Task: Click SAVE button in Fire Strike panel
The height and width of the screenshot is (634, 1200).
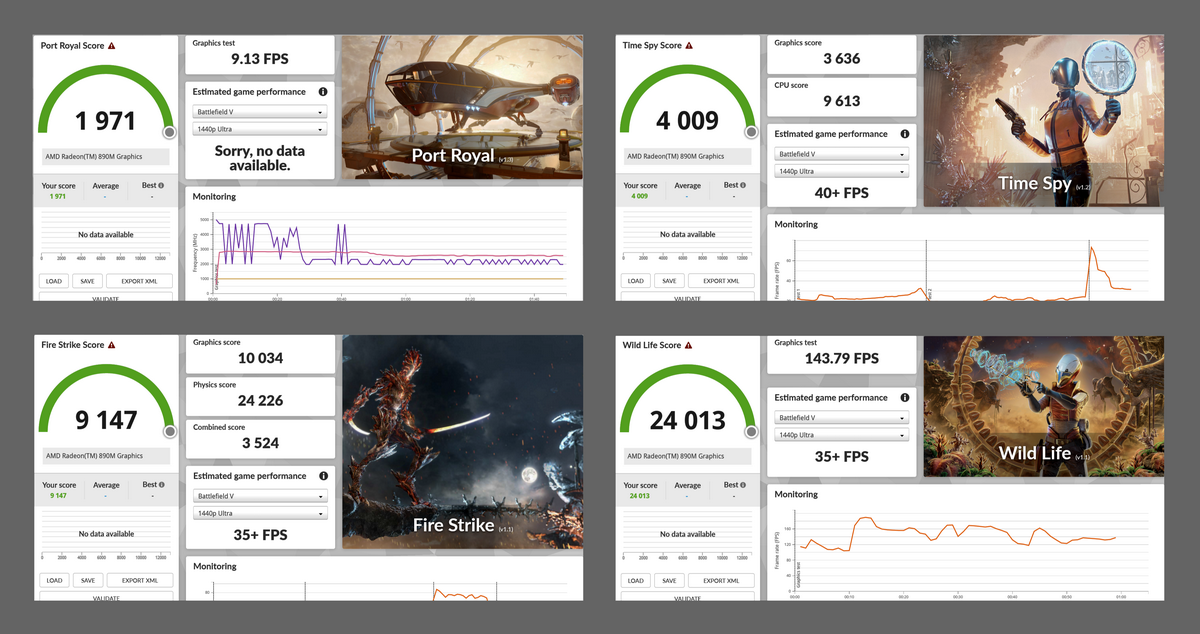Action: [88, 580]
